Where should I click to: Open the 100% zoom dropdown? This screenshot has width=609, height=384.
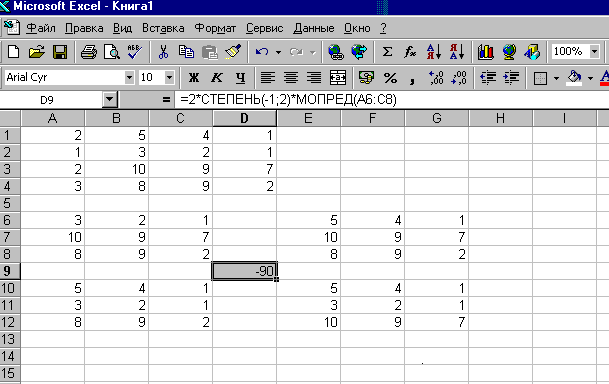tap(594, 51)
